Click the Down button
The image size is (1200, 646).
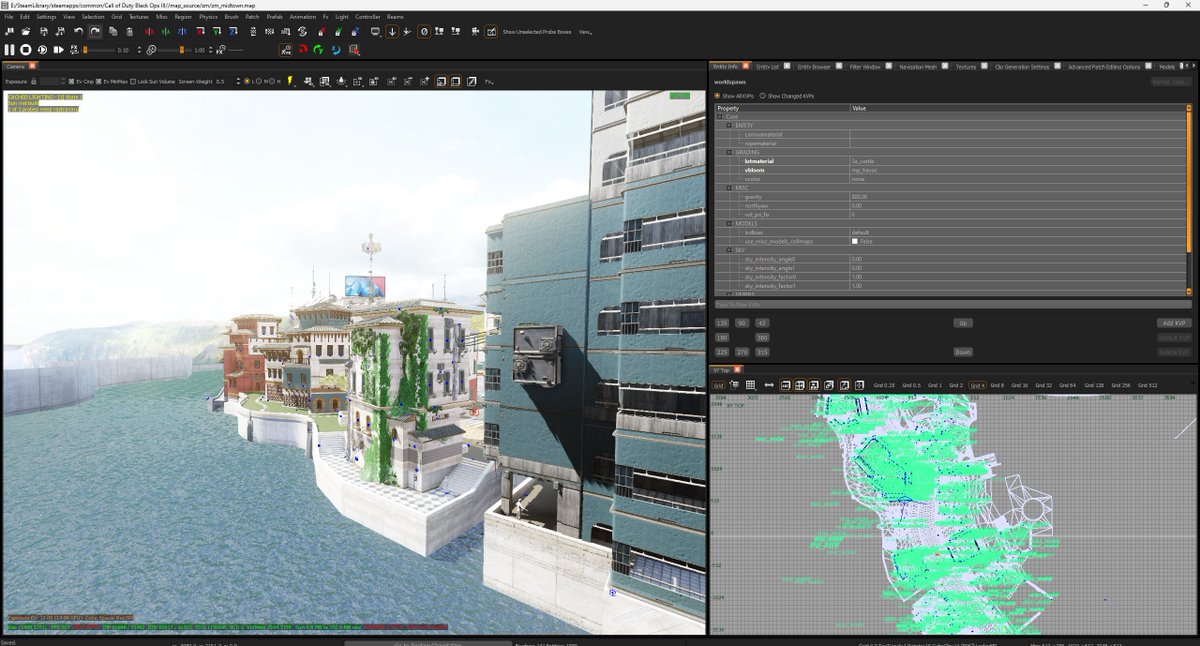pos(963,352)
